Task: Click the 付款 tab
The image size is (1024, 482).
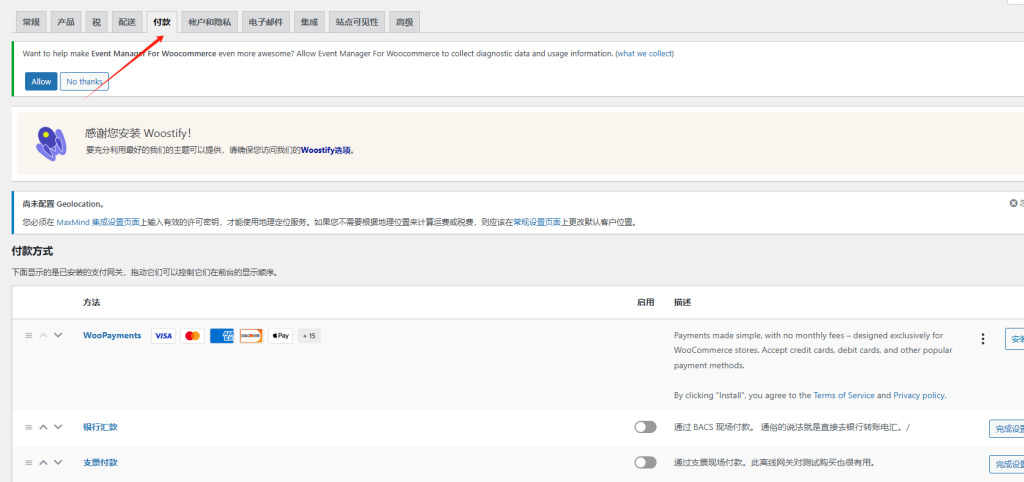Action: click(162, 22)
